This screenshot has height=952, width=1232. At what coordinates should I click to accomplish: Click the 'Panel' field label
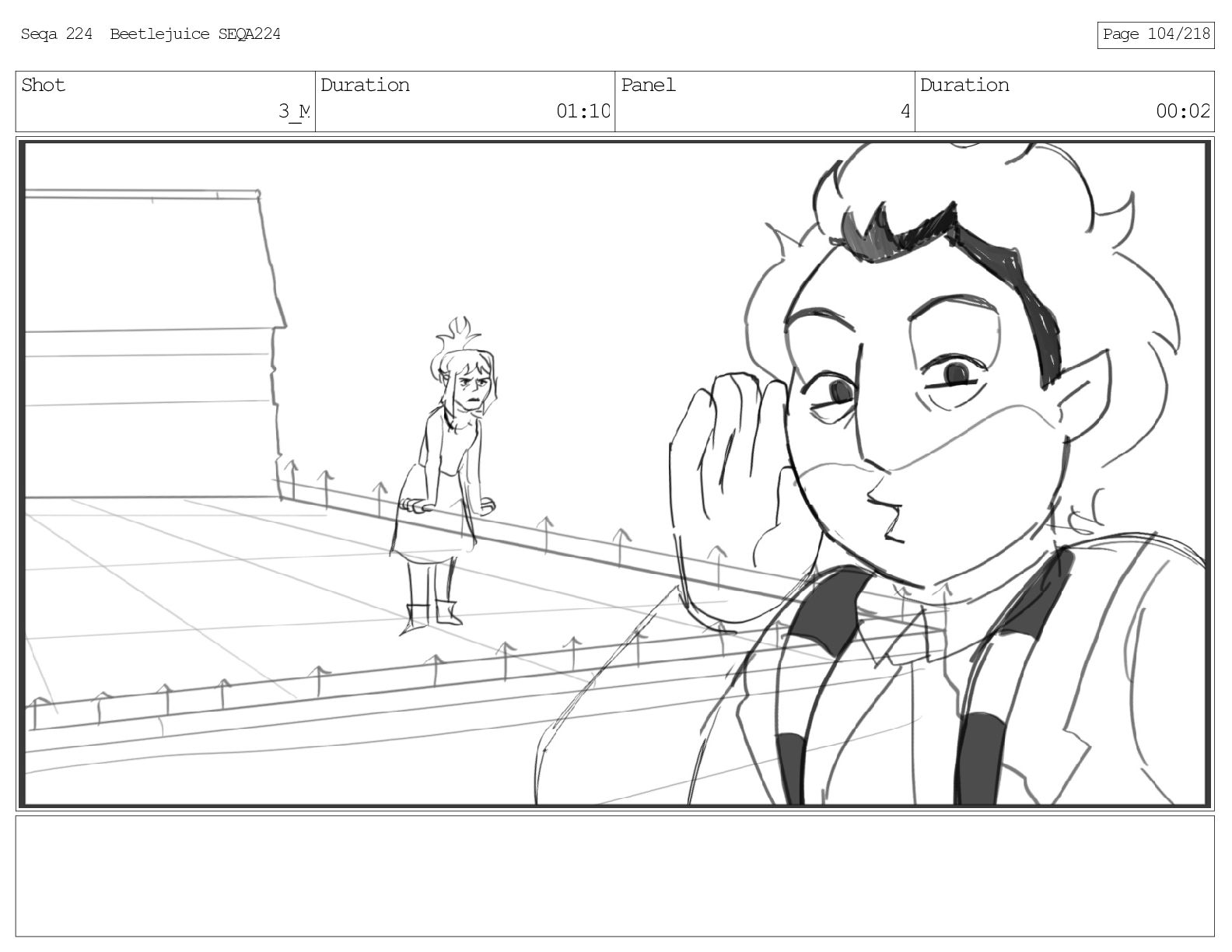click(649, 85)
